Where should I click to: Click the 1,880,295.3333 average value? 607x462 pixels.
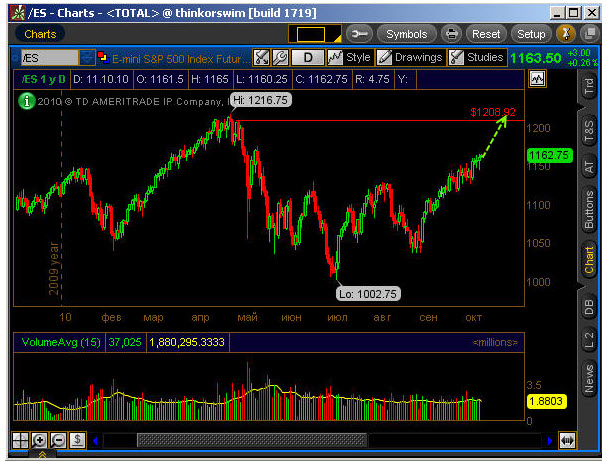187,342
